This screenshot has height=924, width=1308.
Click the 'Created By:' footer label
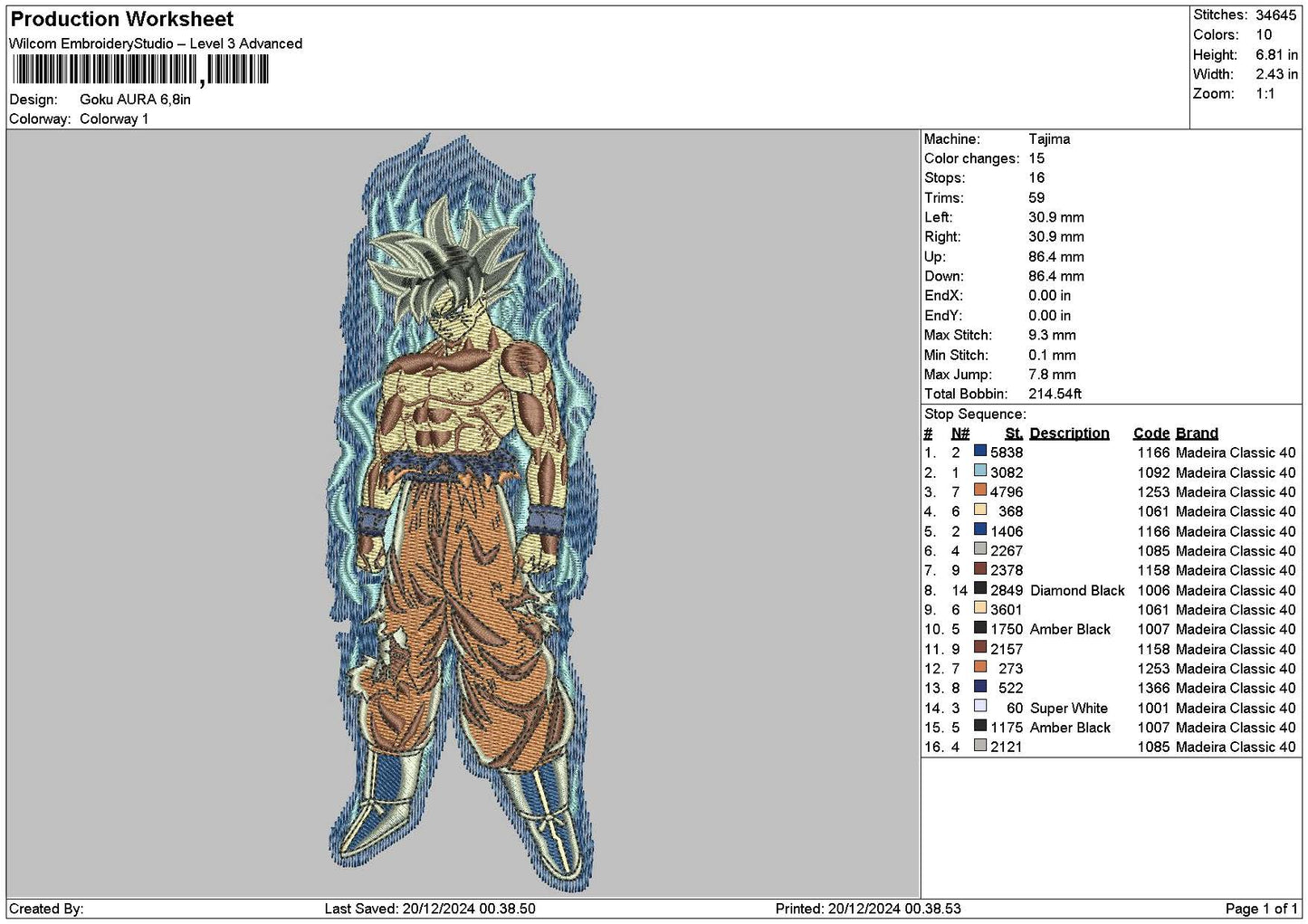[46, 909]
